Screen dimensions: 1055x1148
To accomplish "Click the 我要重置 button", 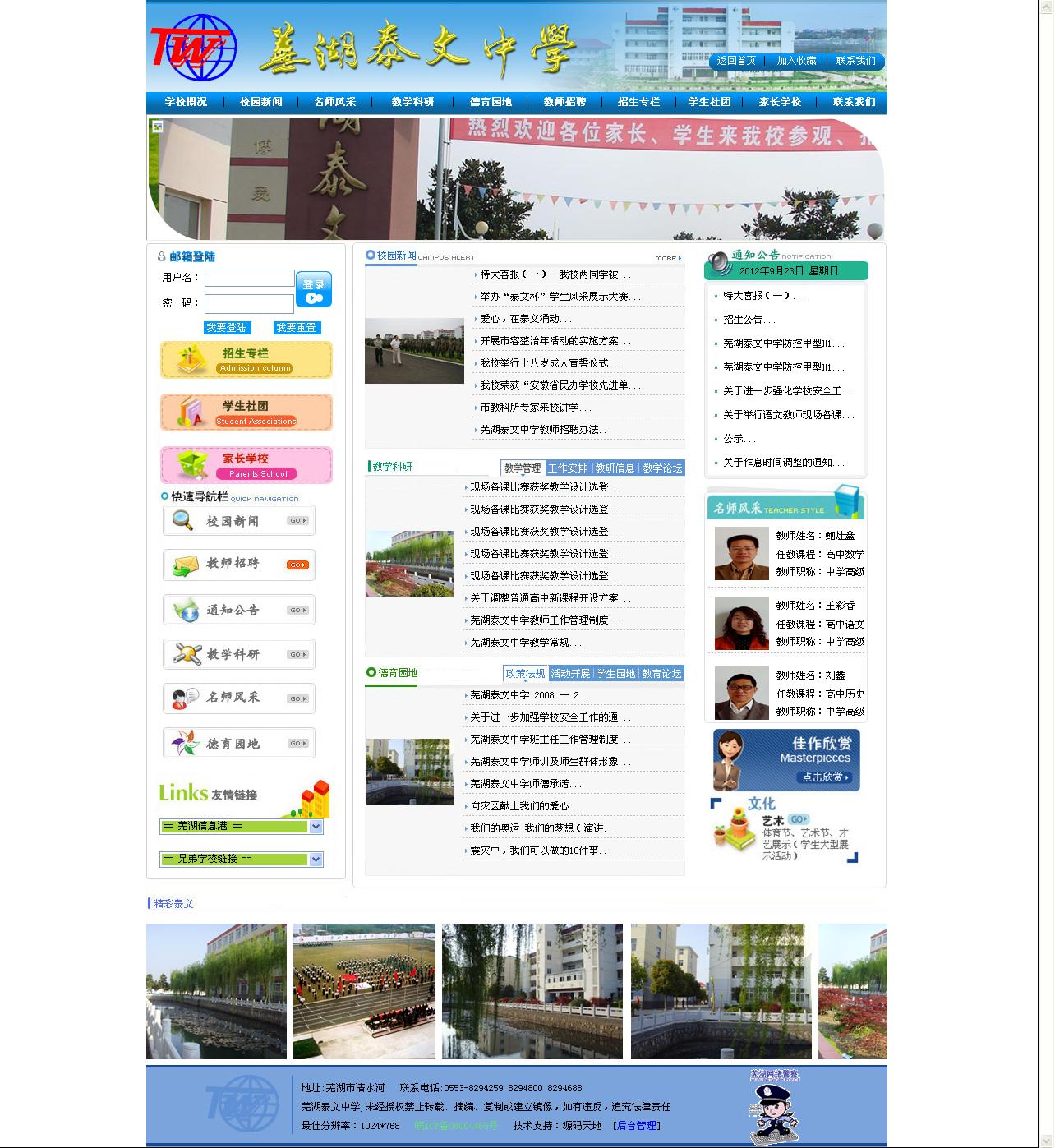I will pyautogui.click(x=296, y=328).
